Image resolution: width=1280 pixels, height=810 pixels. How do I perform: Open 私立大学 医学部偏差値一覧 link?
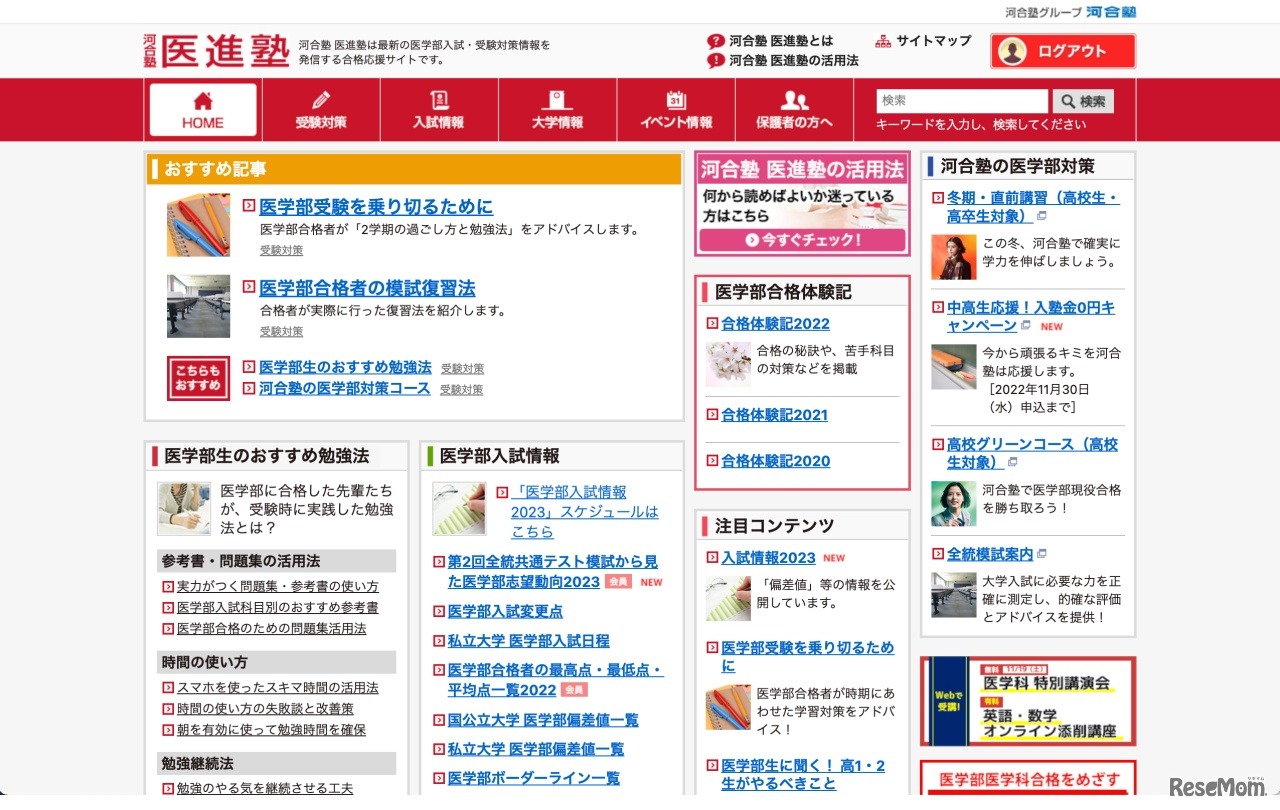(x=535, y=749)
